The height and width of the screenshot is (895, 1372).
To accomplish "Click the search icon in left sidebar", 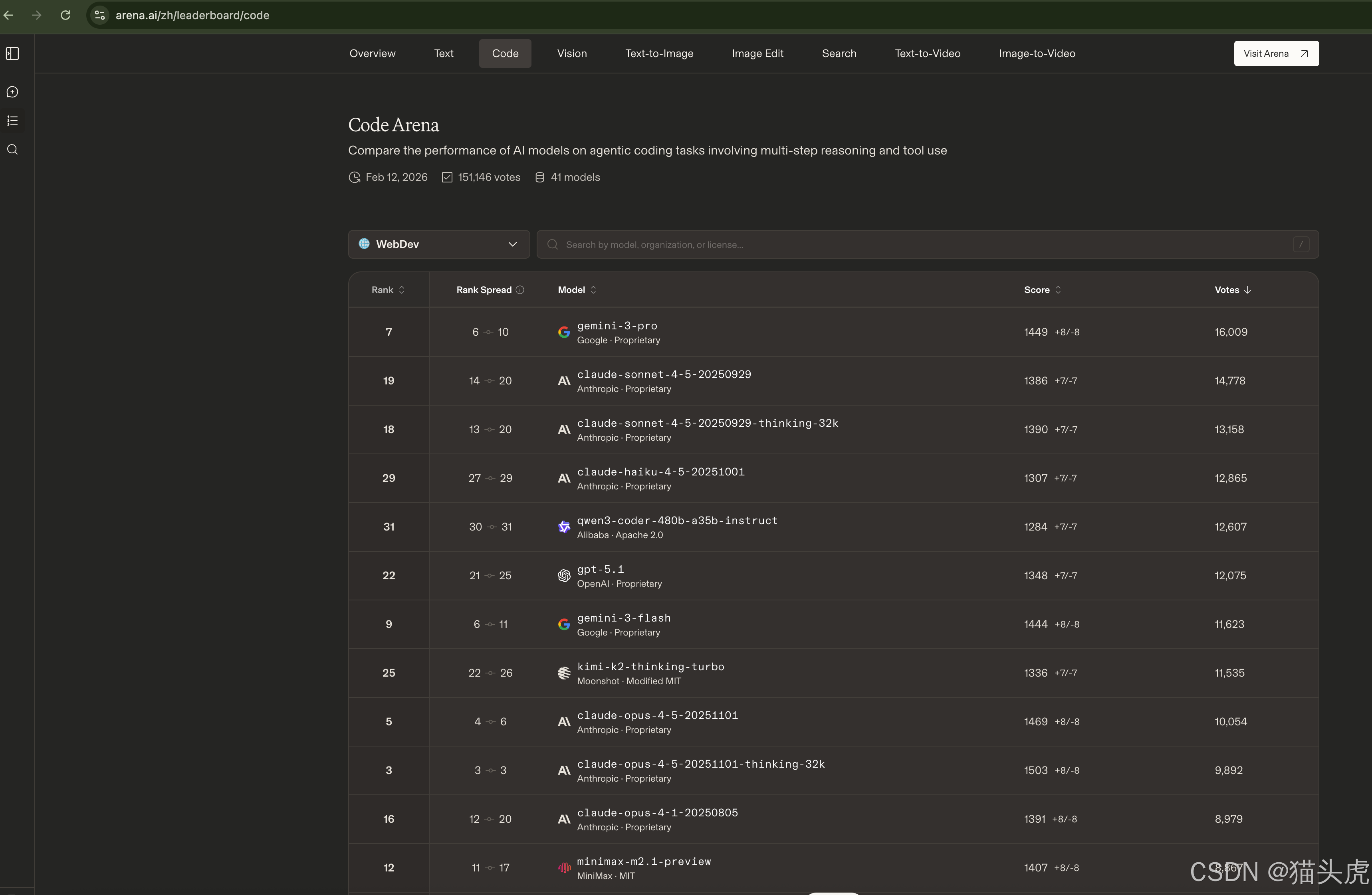I will pos(13,150).
